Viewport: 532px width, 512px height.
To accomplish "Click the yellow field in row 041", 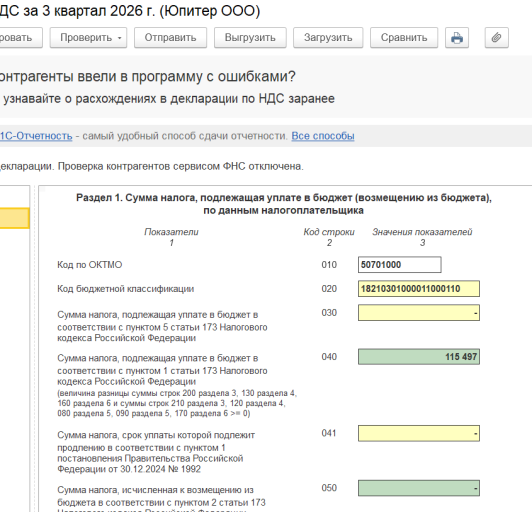I will pyautogui.click(x=419, y=433).
